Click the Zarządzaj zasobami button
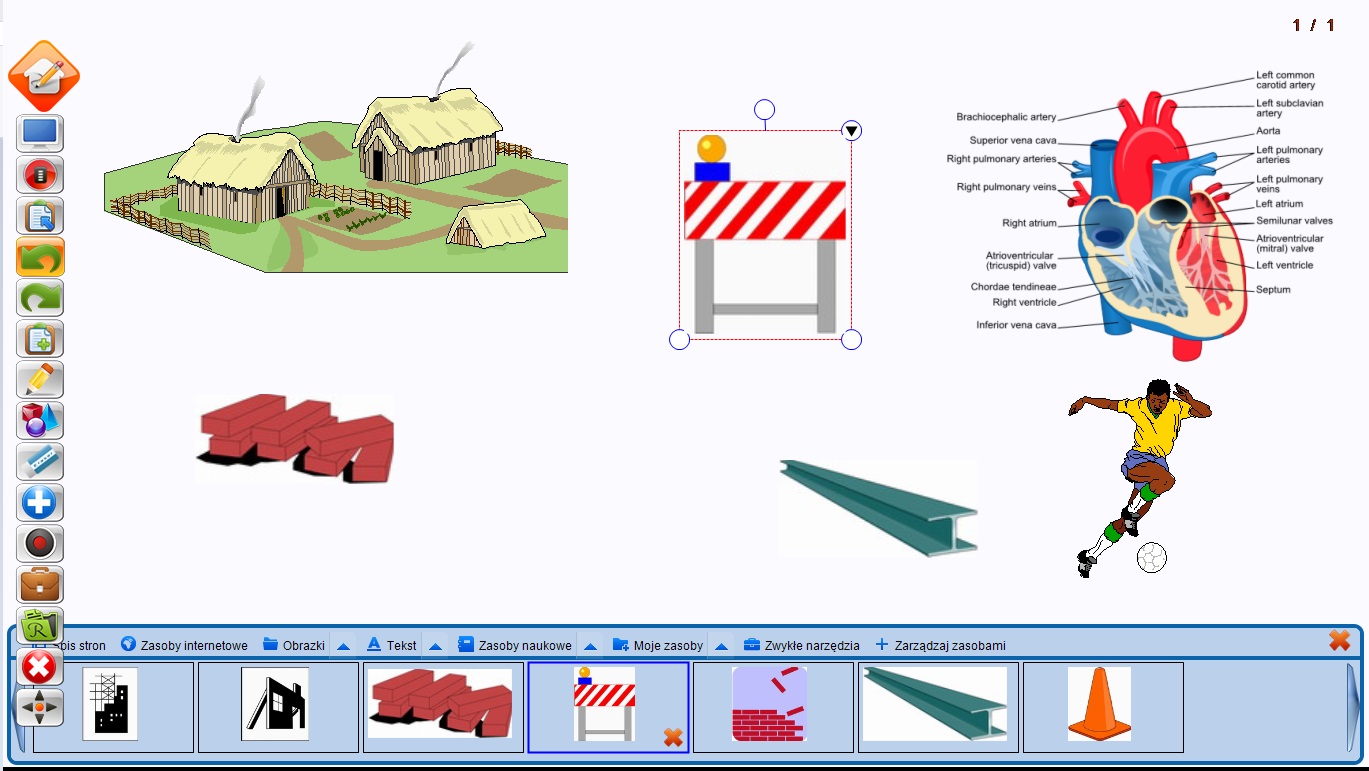The image size is (1369, 771). [x=940, y=645]
